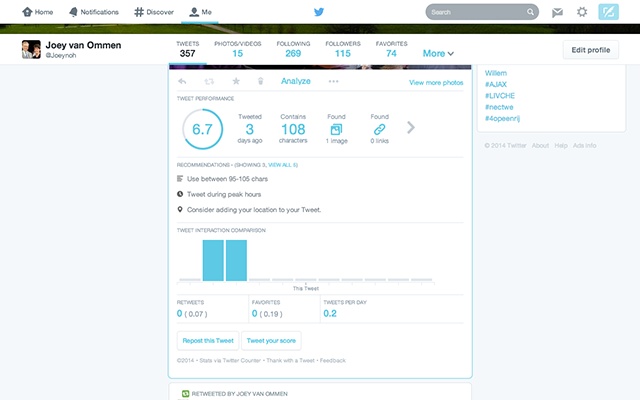The height and width of the screenshot is (400, 640).
Task: Open Followers 115 list
Action: coord(343,49)
